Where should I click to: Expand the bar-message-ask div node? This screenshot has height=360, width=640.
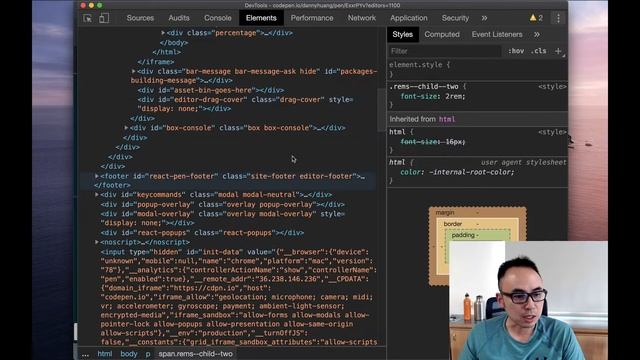133,71
